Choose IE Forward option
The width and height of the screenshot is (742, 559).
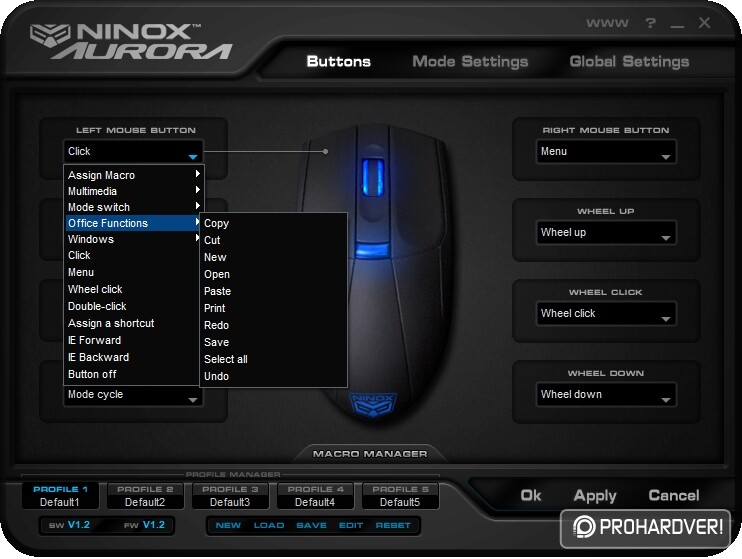pos(133,341)
